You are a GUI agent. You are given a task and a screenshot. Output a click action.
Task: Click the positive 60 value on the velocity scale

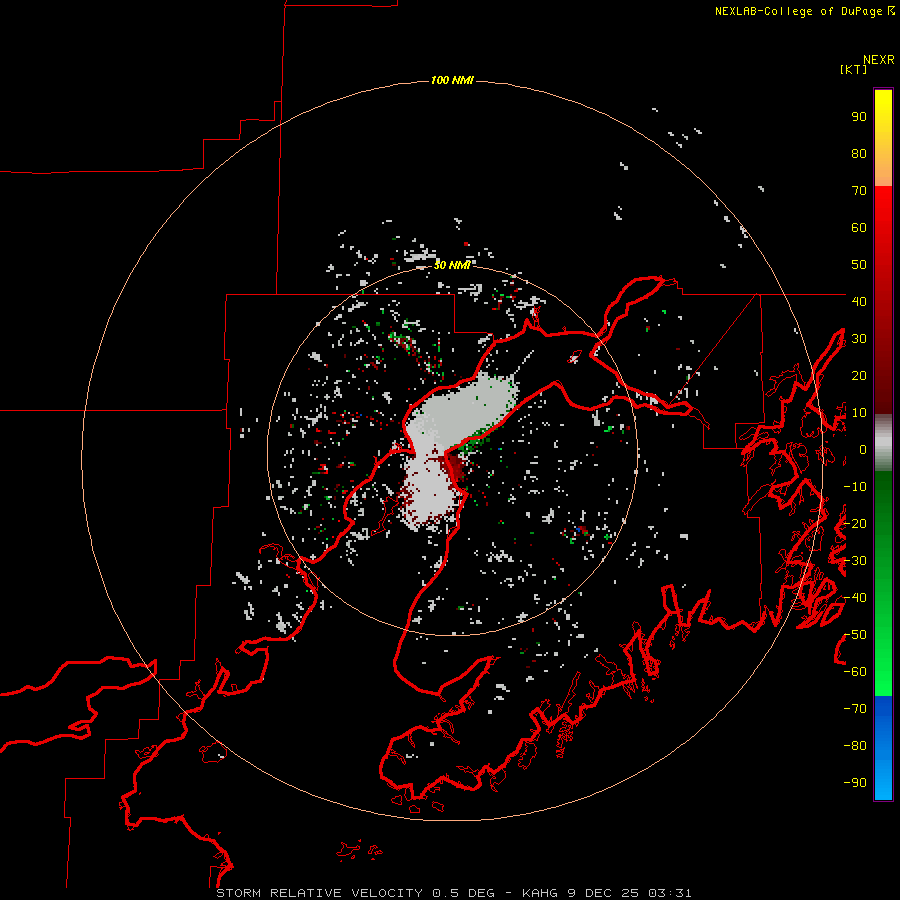coord(859,228)
